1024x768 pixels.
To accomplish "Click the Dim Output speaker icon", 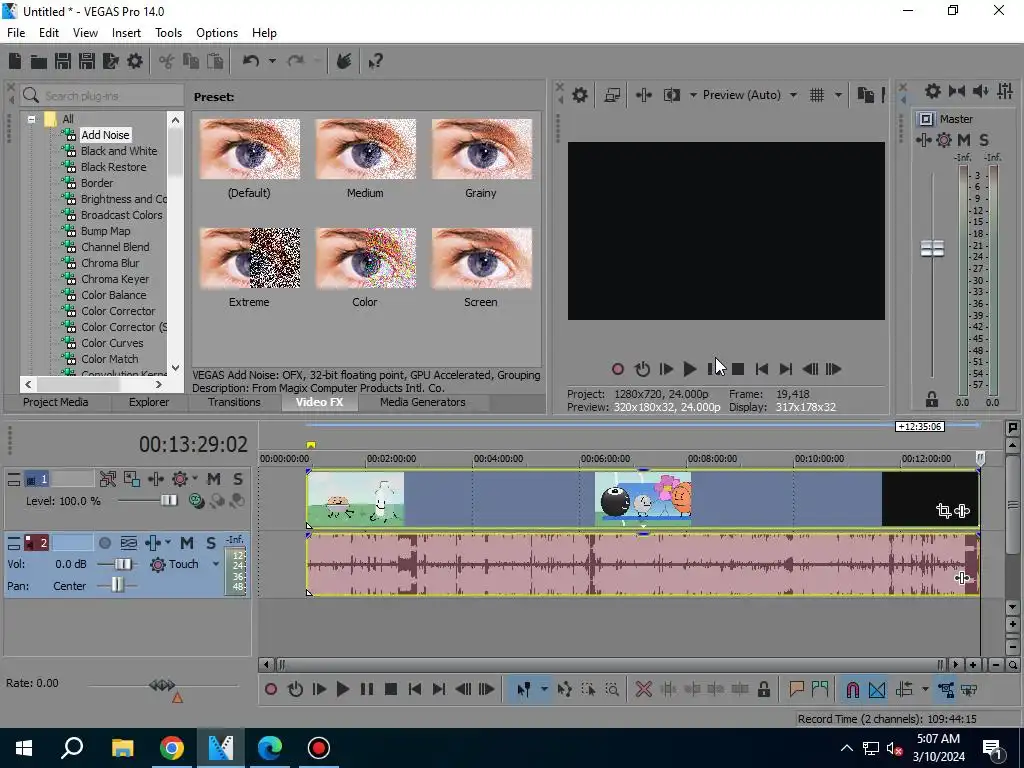I will click(x=981, y=91).
